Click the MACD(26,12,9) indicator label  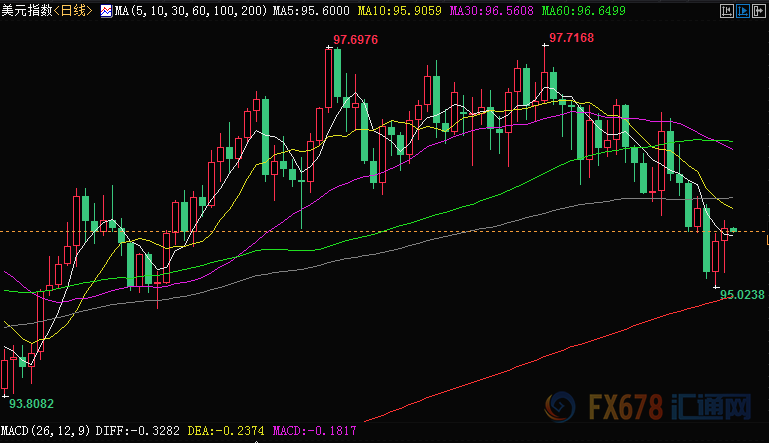point(46,431)
